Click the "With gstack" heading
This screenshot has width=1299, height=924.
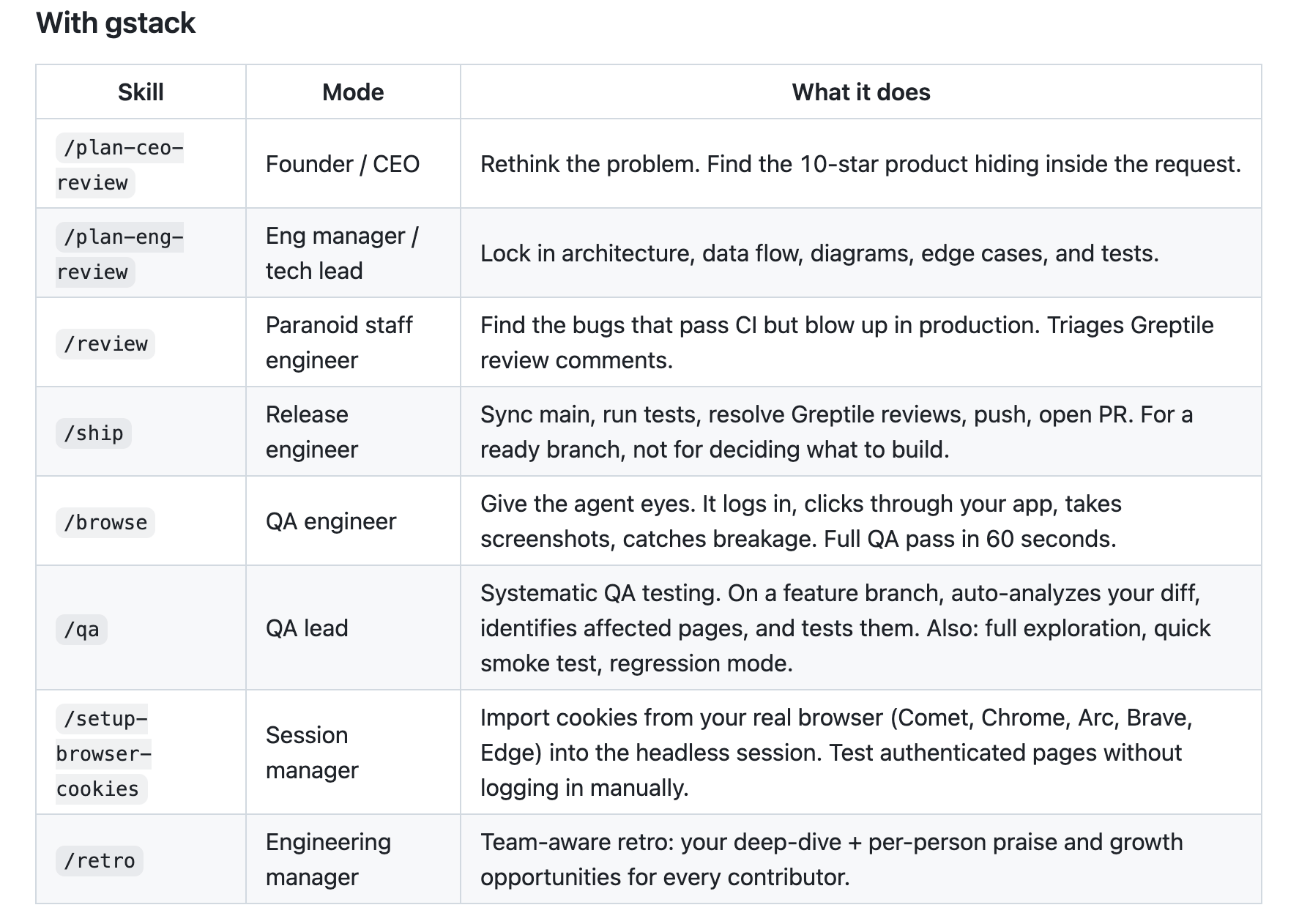tap(116, 23)
